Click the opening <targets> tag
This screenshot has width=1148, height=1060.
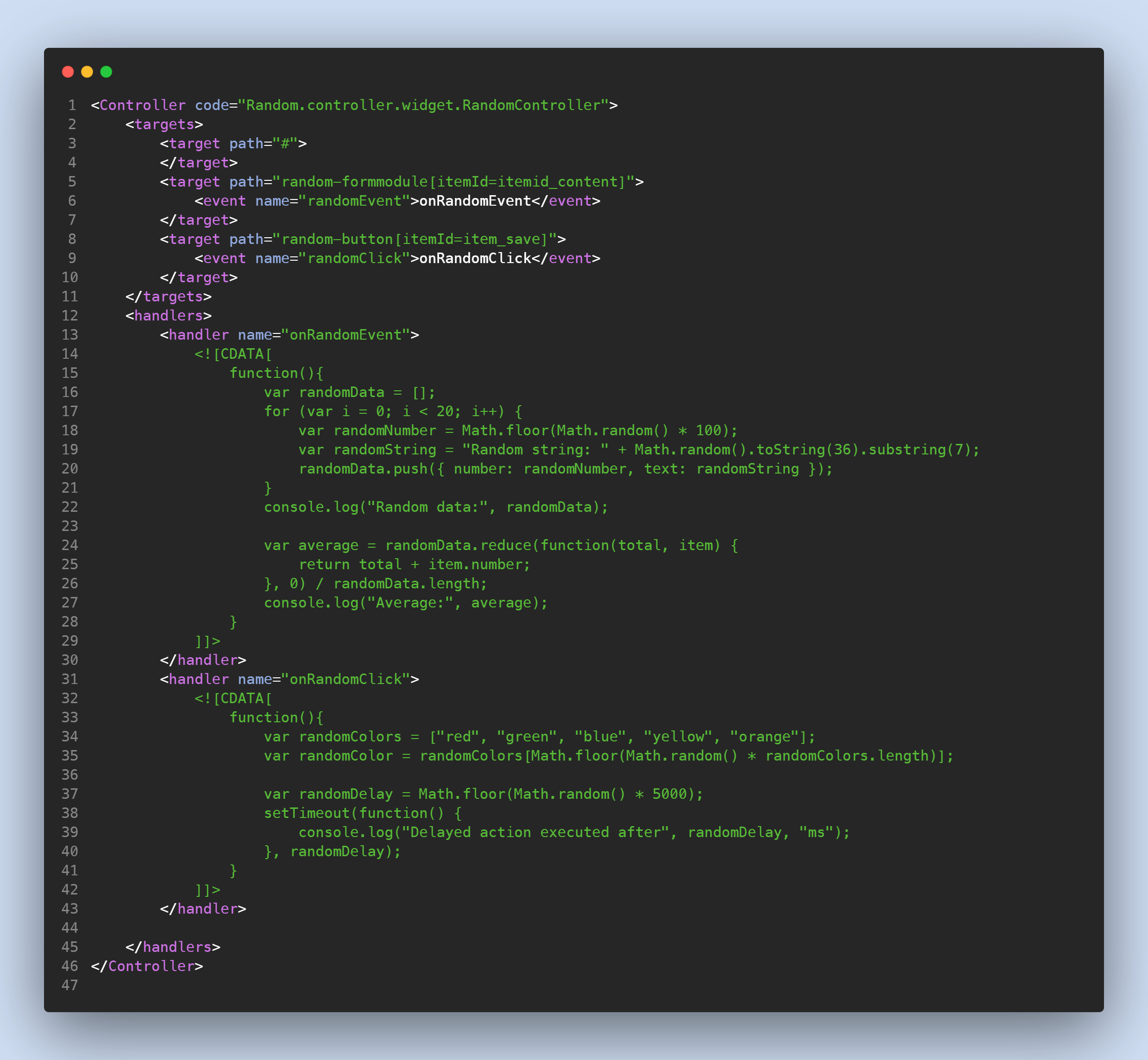pyautogui.click(x=164, y=124)
